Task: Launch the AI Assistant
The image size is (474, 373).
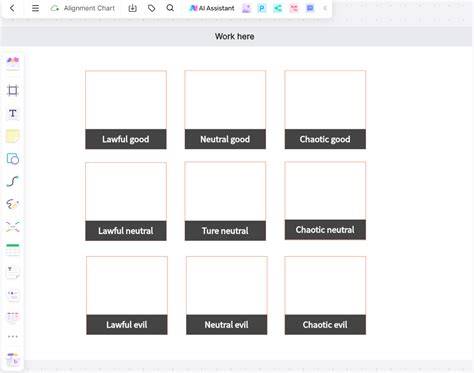Action: pyautogui.click(x=212, y=8)
